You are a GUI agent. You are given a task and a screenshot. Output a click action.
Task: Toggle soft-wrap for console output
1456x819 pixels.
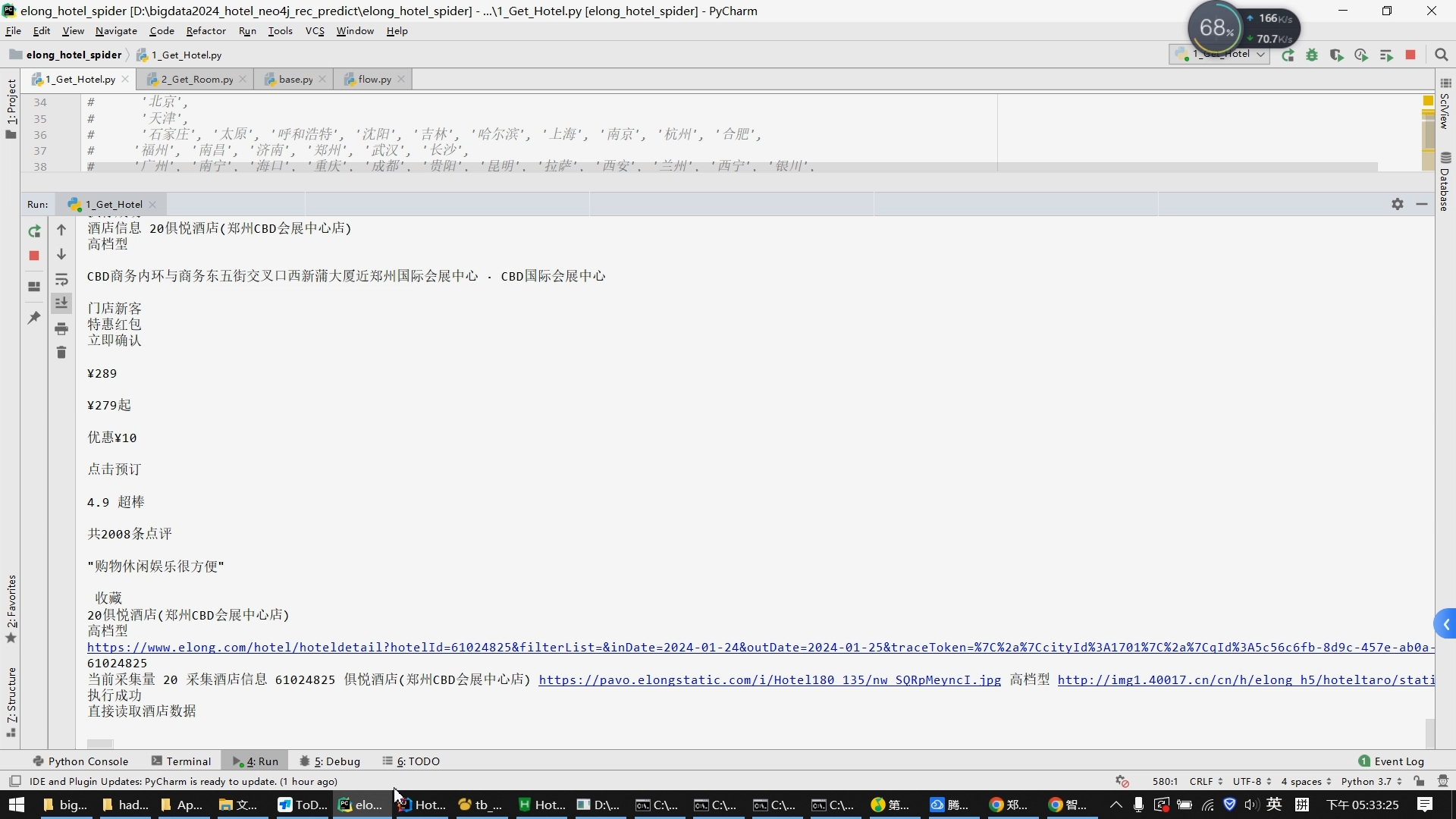[61, 280]
